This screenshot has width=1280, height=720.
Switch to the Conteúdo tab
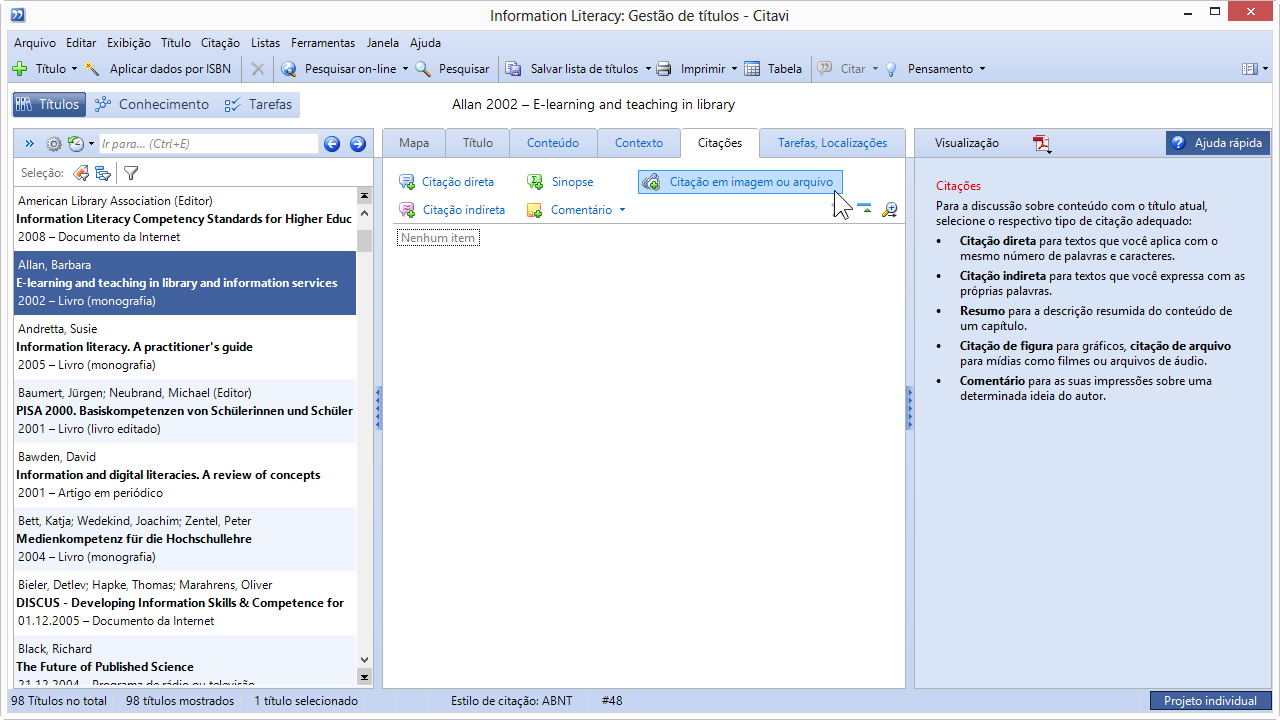[553, 143]
